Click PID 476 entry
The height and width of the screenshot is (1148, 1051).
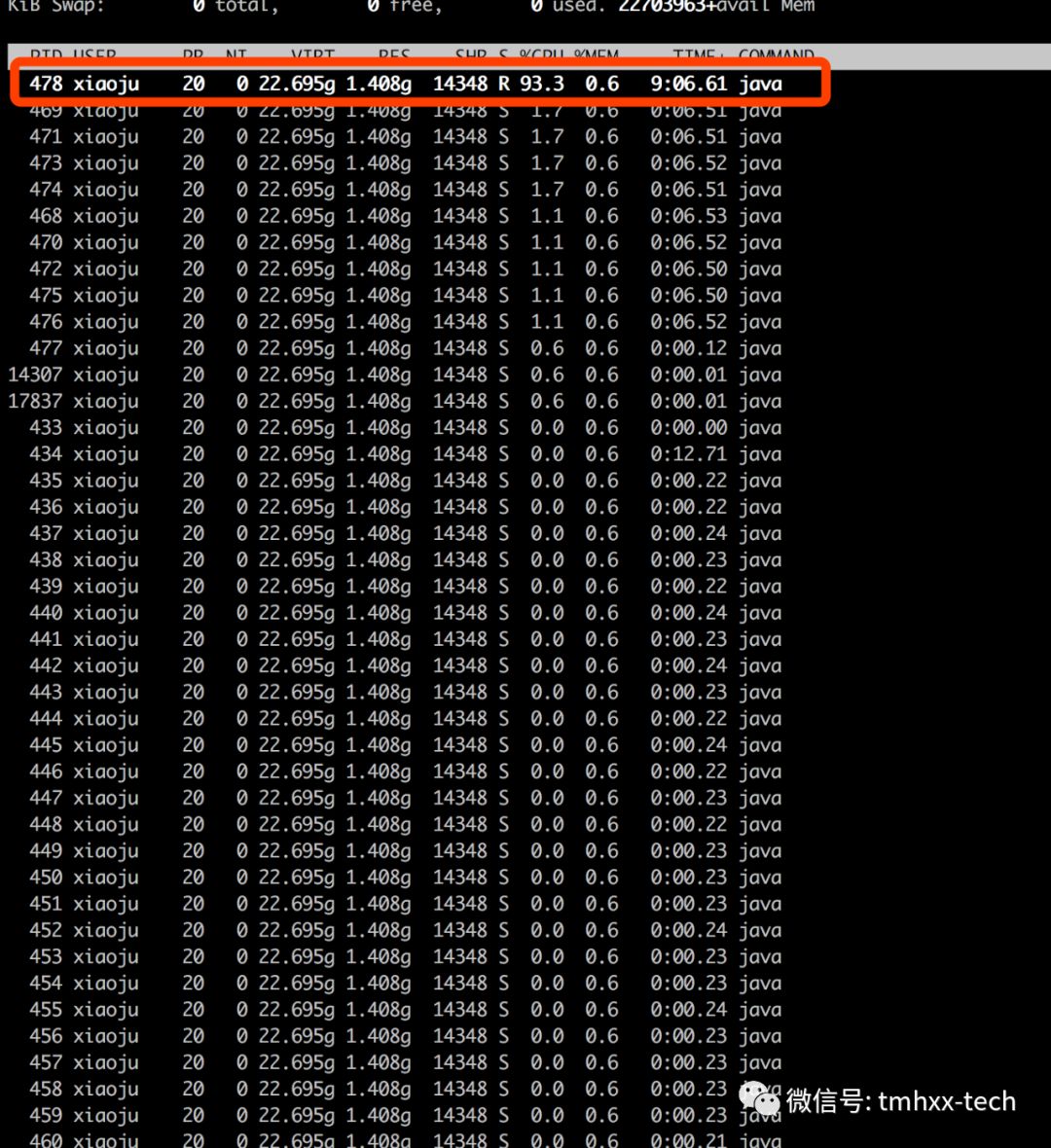click(46, 321)
